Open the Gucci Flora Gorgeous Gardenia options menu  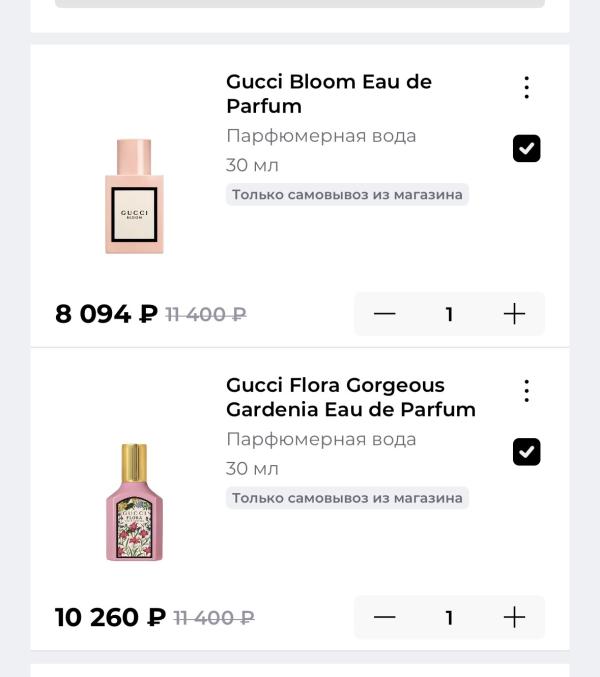(x=526, y=391)
